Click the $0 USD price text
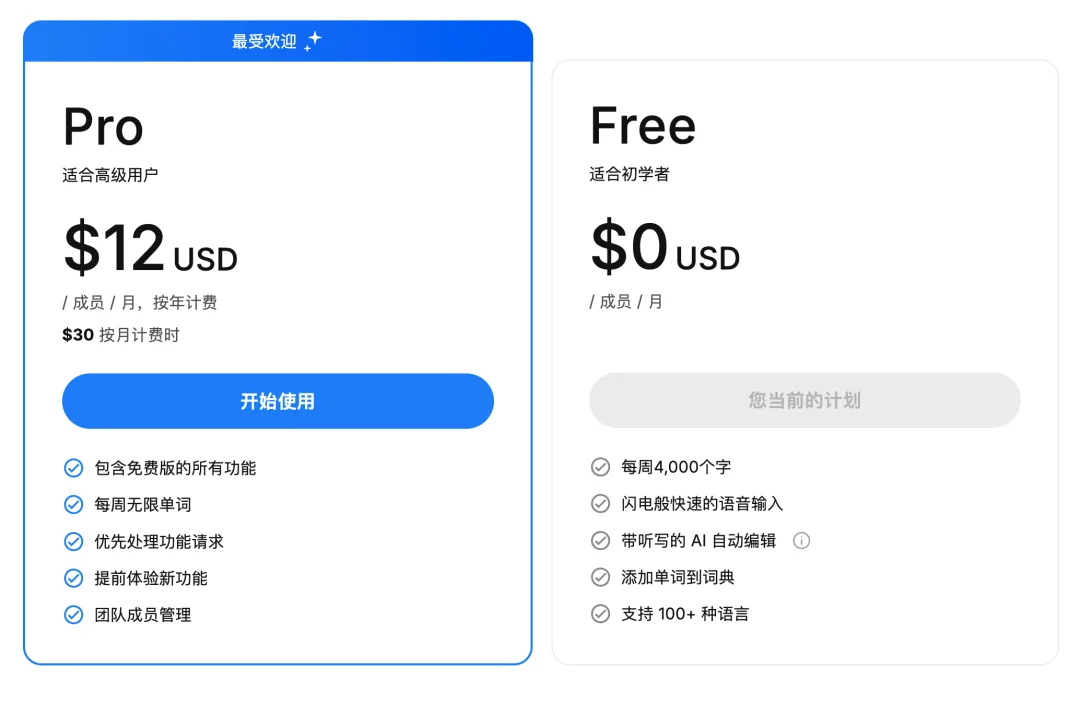The width and height of the screenshot is (1080, 703). (x=664, y=250)
